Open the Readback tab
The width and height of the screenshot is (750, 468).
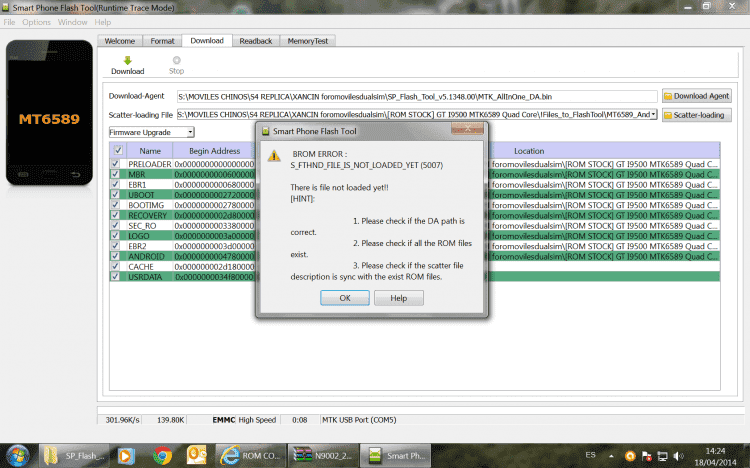pyautogui.click(x=255, y=41)
